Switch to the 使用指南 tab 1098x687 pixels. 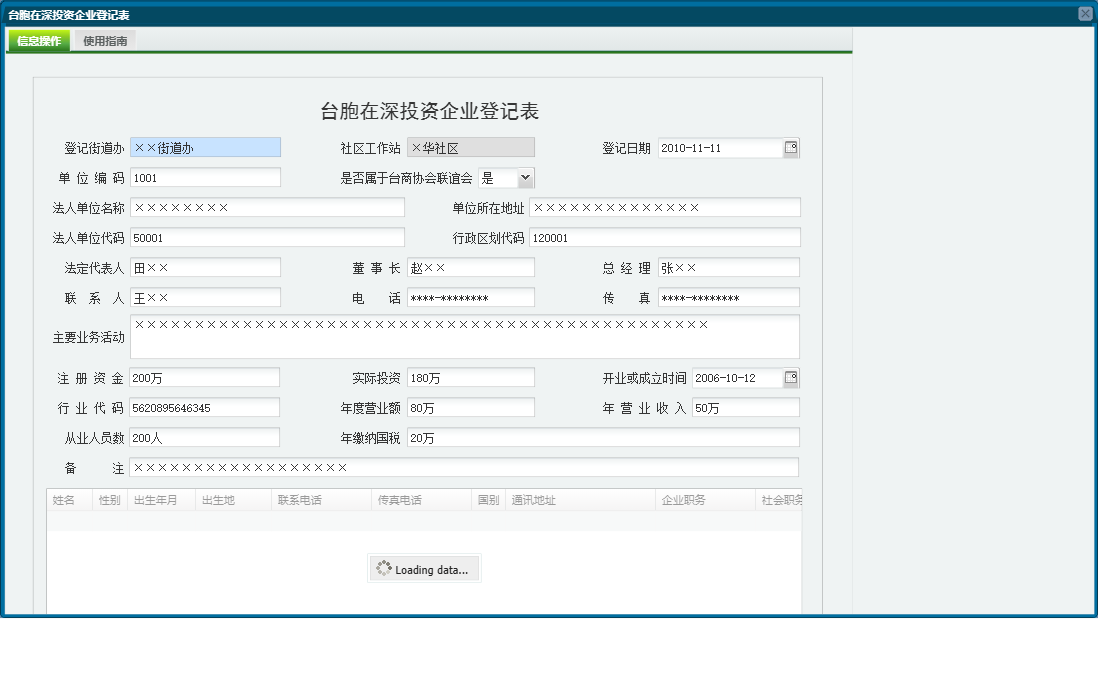[x=104, y=41]
